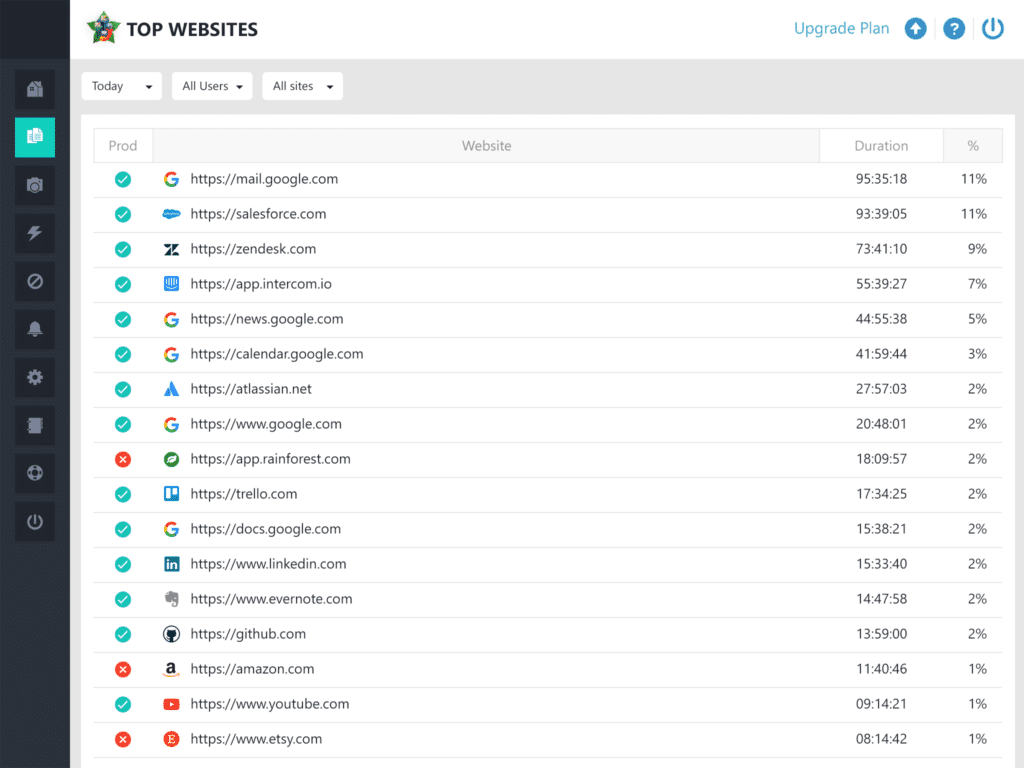Screen dimensions: 1024x768
Task: Open the alerts bell icon in sidebar
Action: pos(35,330)
